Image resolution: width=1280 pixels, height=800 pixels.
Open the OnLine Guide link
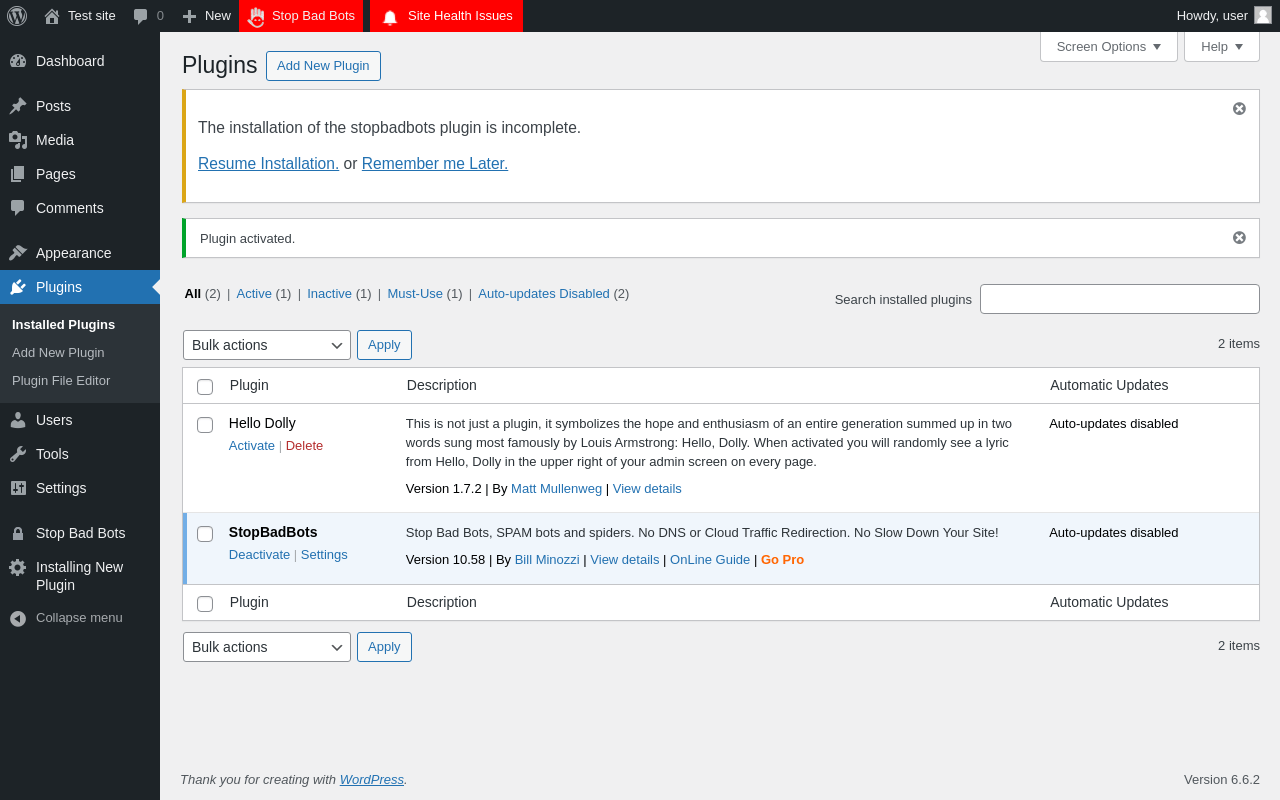point(710,559)
